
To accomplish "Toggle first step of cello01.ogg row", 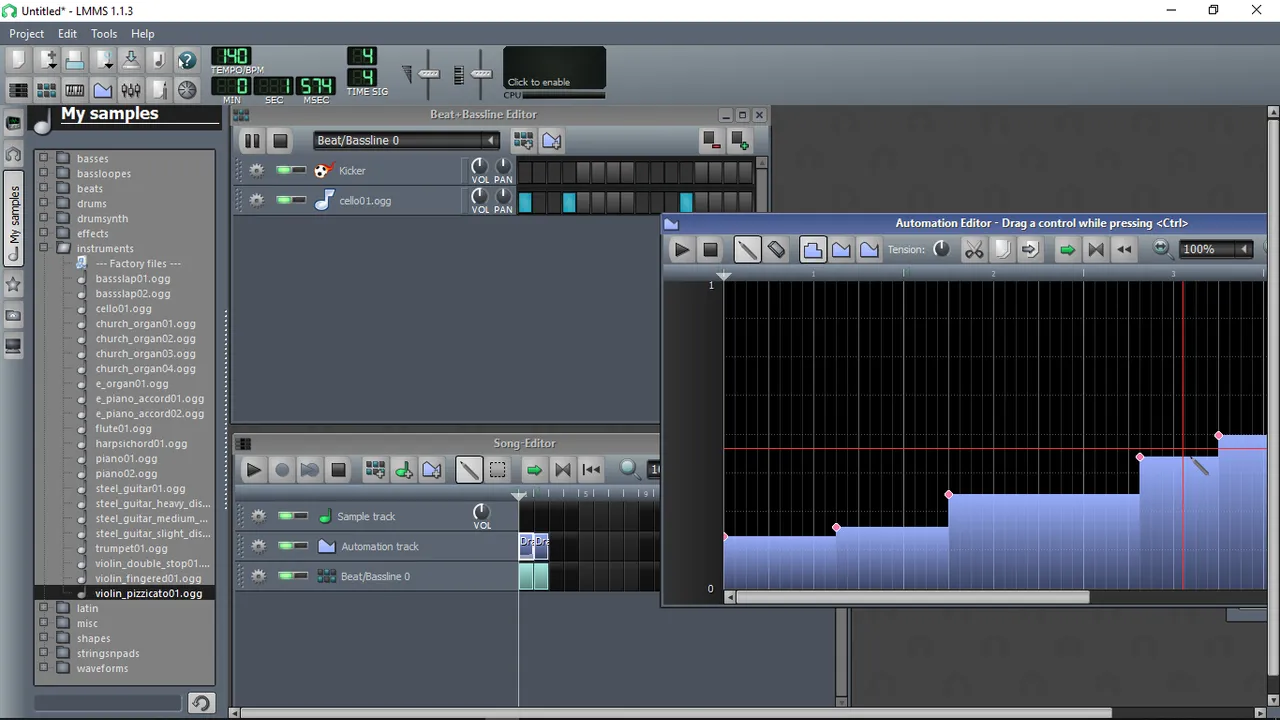I will [525, 202].
